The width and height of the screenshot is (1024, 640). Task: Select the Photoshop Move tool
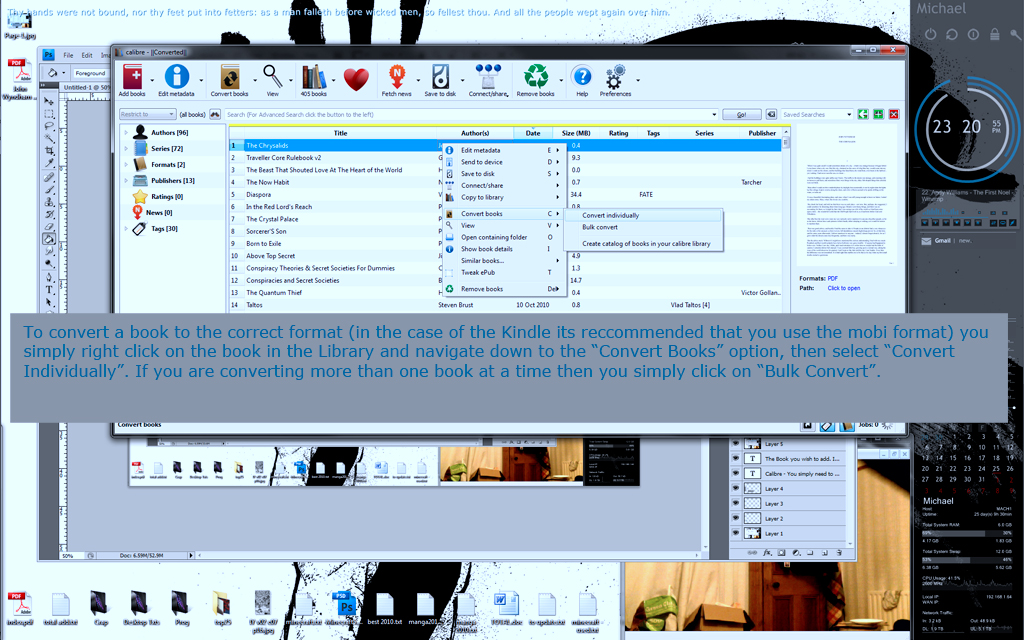[49, 101]
